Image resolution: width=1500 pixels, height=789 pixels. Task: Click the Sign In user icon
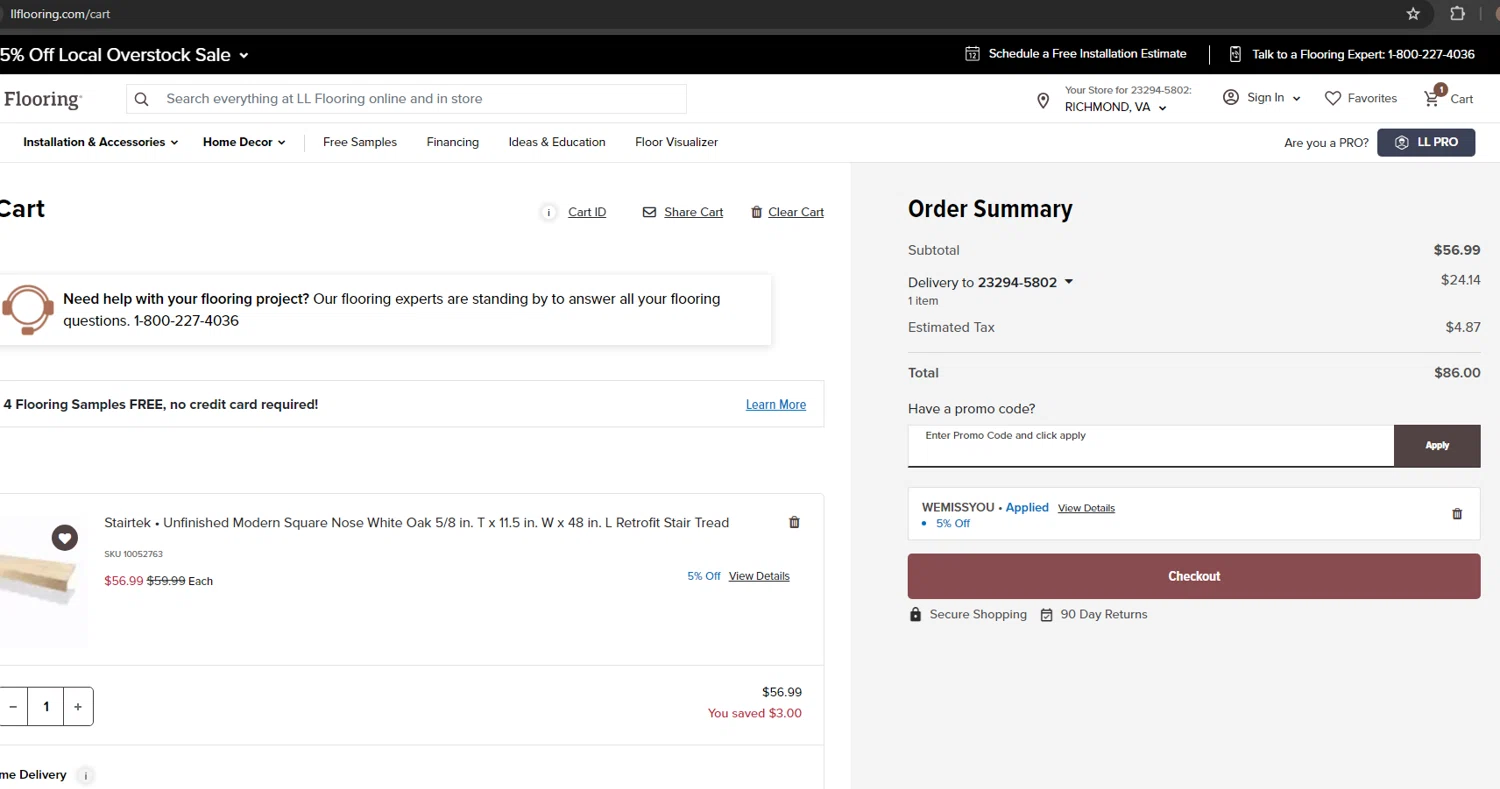[1231, 98]
